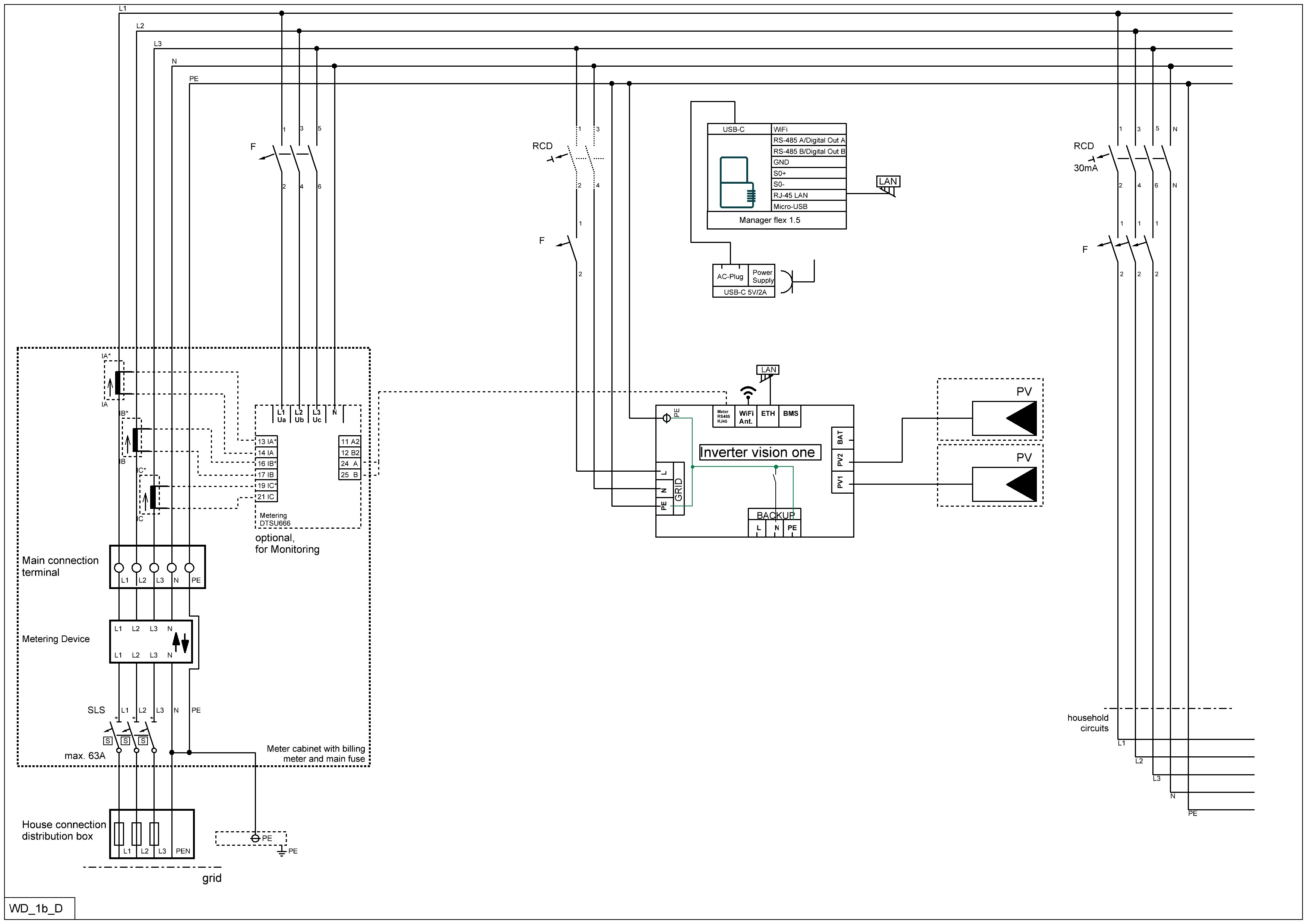The width and height of the screenshot is (1307, 924).
Task: Click the power socket symbol by Power Supply
Action: (x=786, y=282)
